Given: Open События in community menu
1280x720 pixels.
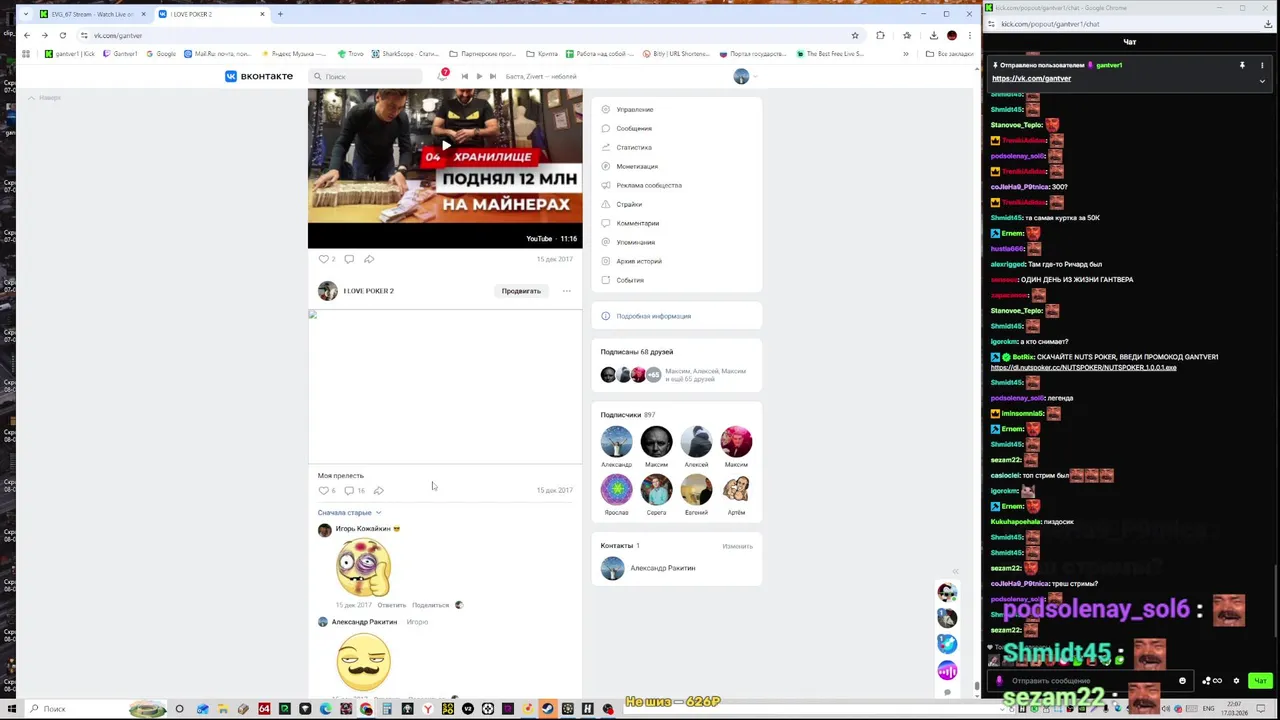Looking at the screenshot, I should click(x=630, y=281).
